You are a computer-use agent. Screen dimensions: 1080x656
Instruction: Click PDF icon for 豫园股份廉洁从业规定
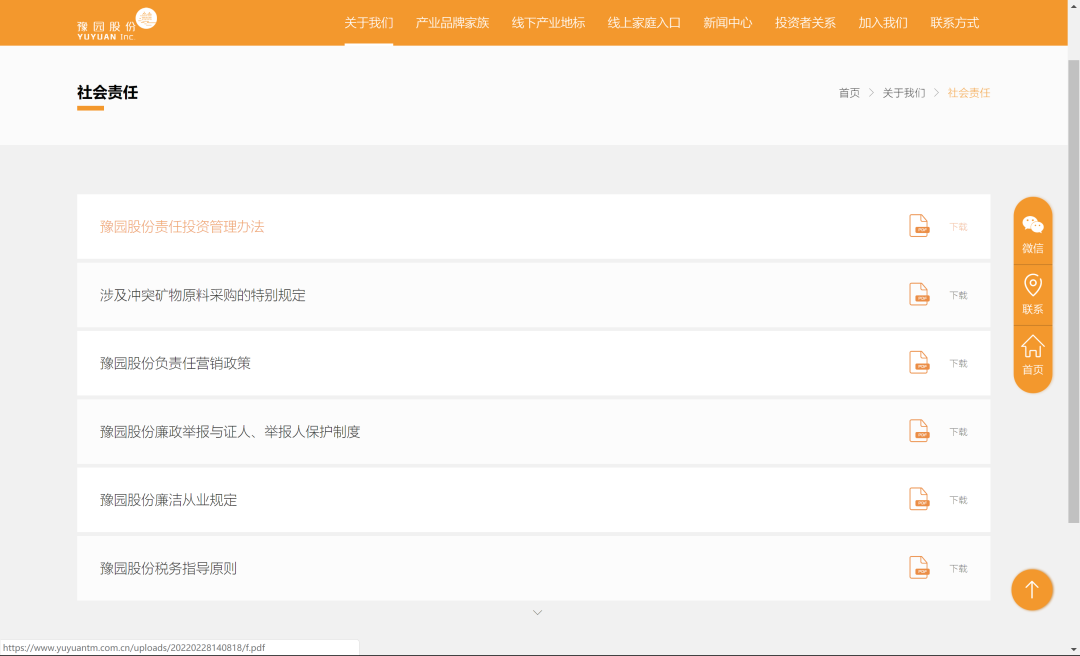(x=919, y=499)
